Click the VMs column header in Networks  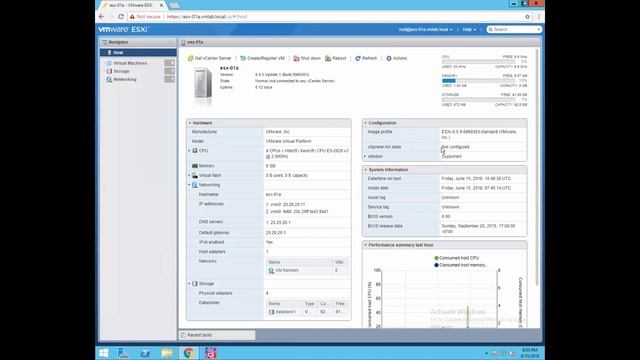pyautogui.click(x=340, y=262)
